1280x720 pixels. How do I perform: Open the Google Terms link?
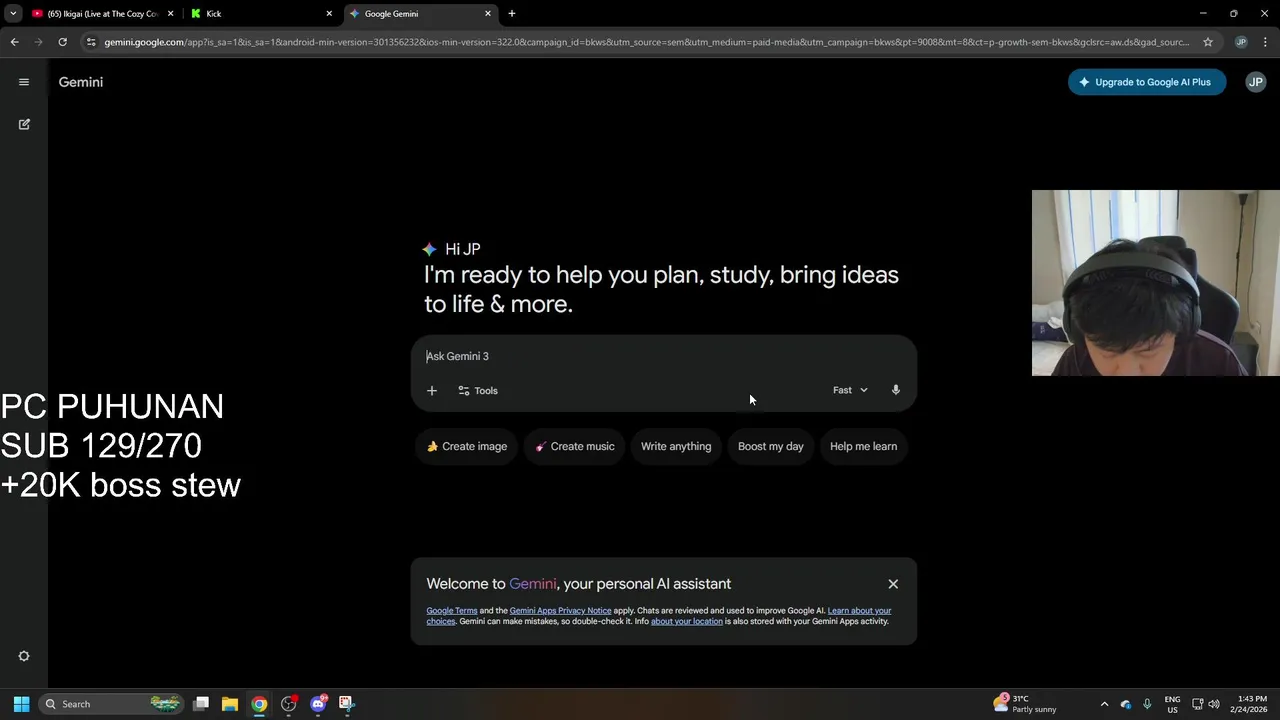pos(452,611)
